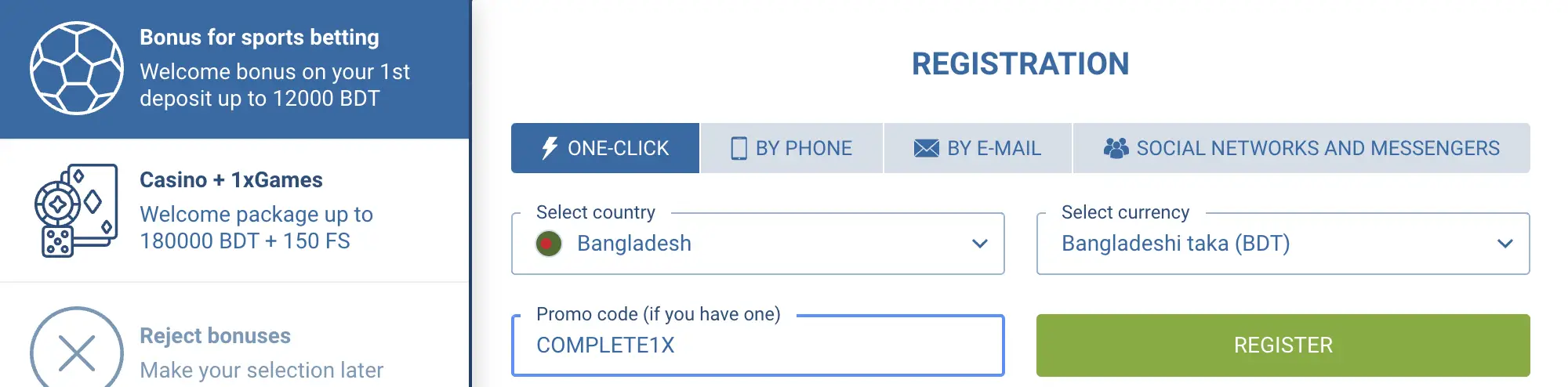1568x387 pixels.
Task: Open the Select currency dropdown
Action: tap(1282, 244)
